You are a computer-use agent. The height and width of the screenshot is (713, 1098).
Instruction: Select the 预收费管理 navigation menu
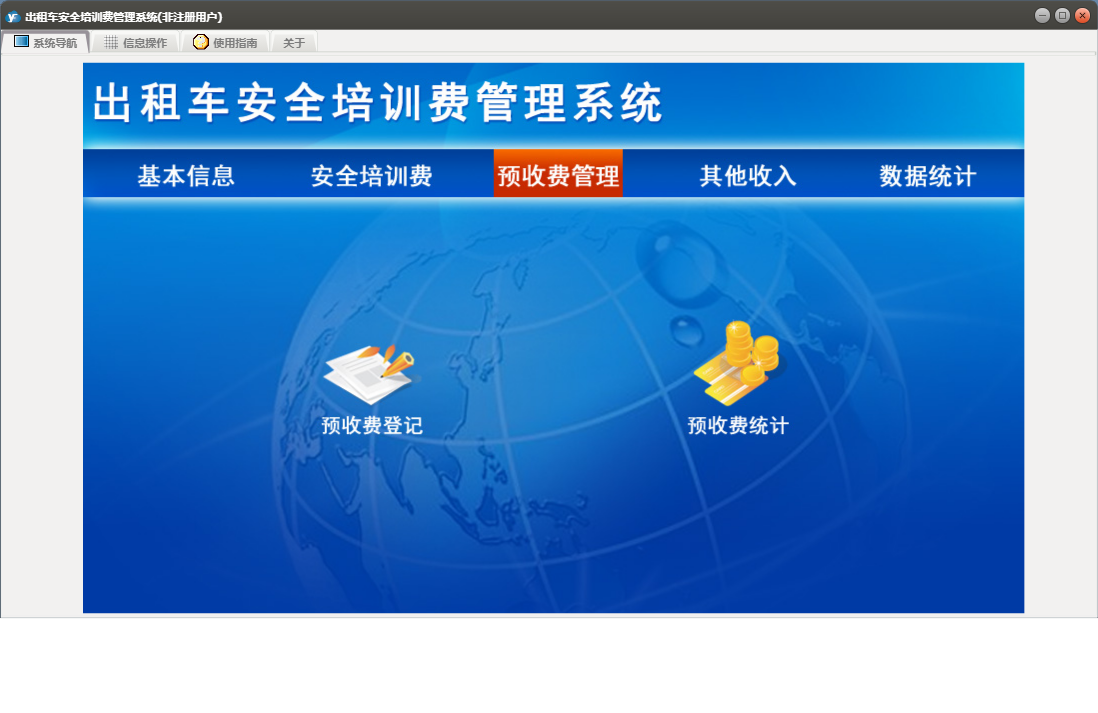click(x=558, y=174)
